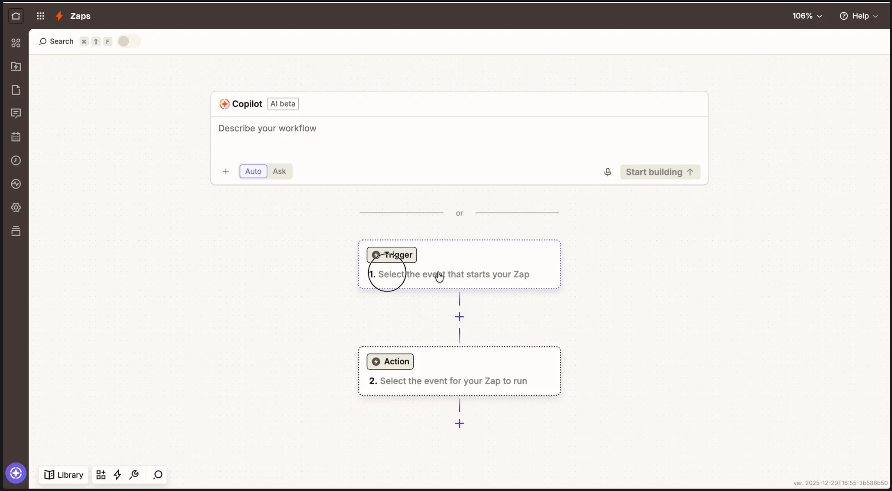Open the 106% zoom dropdown

pos(807,16)
